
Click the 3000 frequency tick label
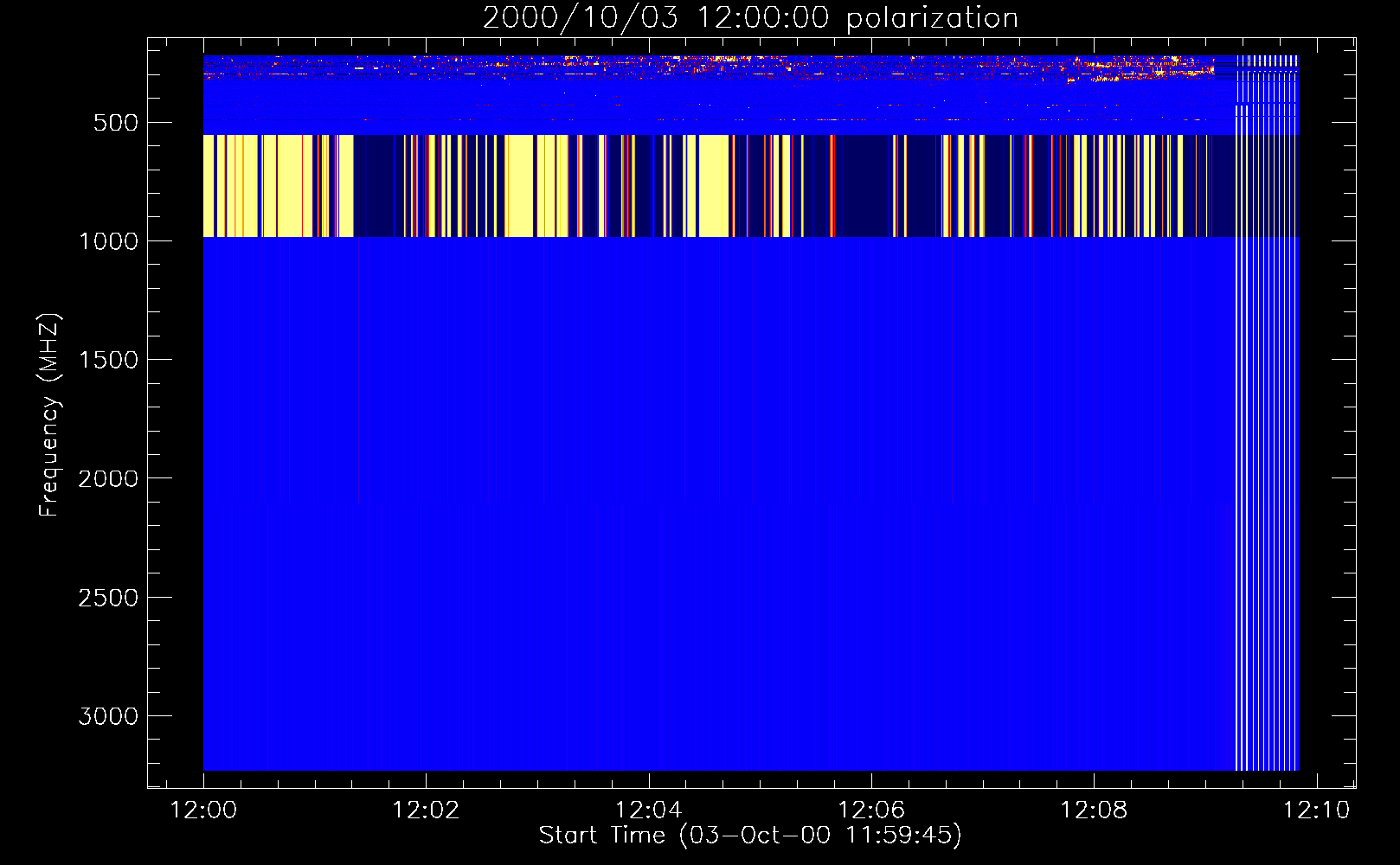coord(108,716)
